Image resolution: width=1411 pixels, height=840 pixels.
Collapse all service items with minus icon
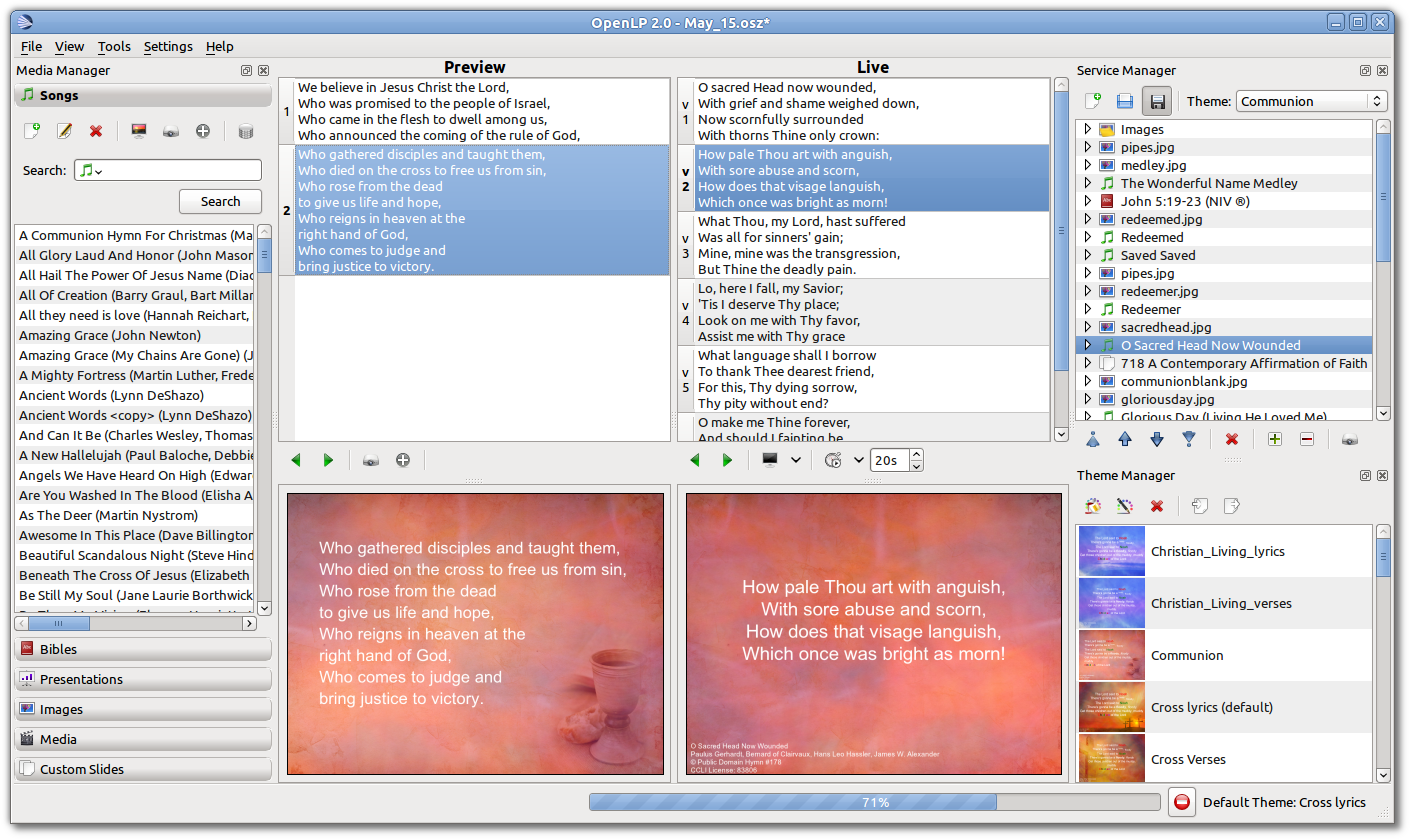point(1306,439)
